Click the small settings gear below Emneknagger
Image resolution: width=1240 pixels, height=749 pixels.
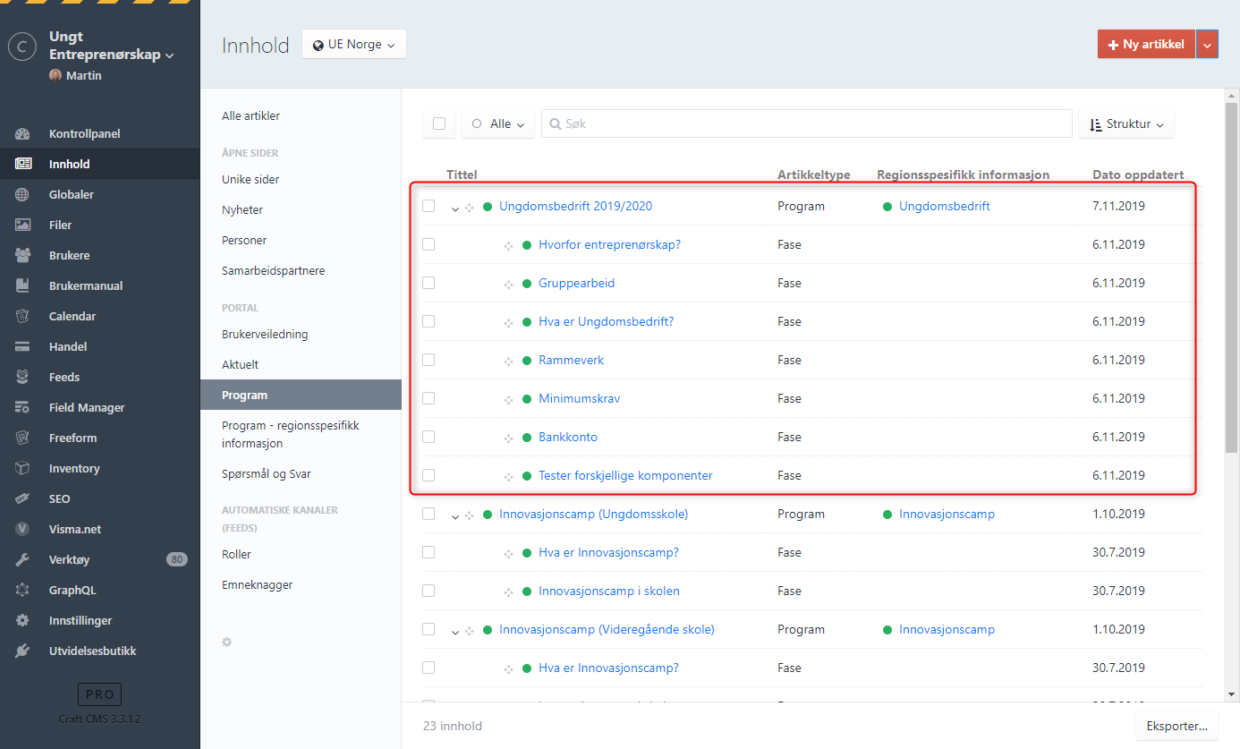click(227, 642)
